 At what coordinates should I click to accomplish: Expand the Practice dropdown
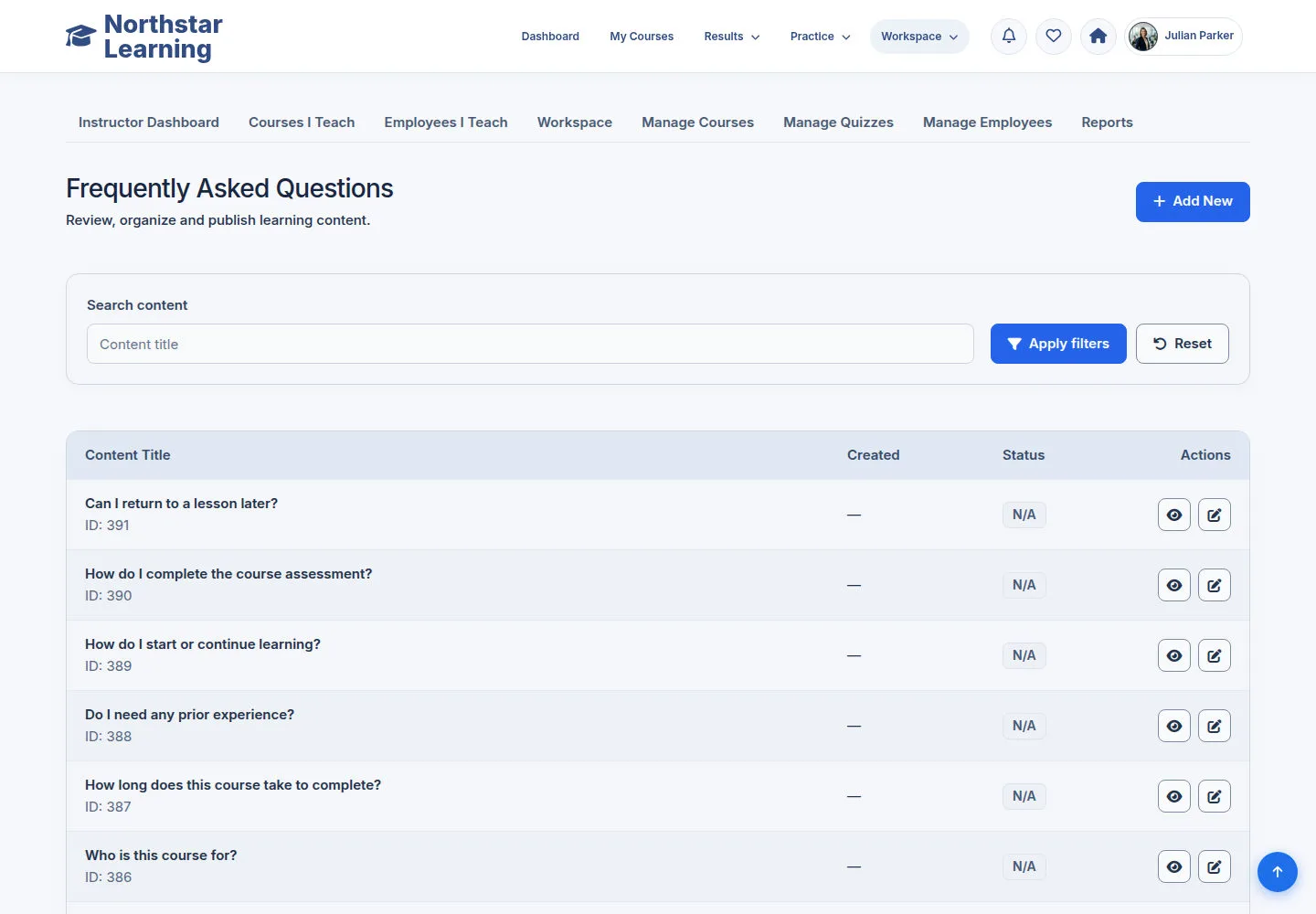pos(821,37)
